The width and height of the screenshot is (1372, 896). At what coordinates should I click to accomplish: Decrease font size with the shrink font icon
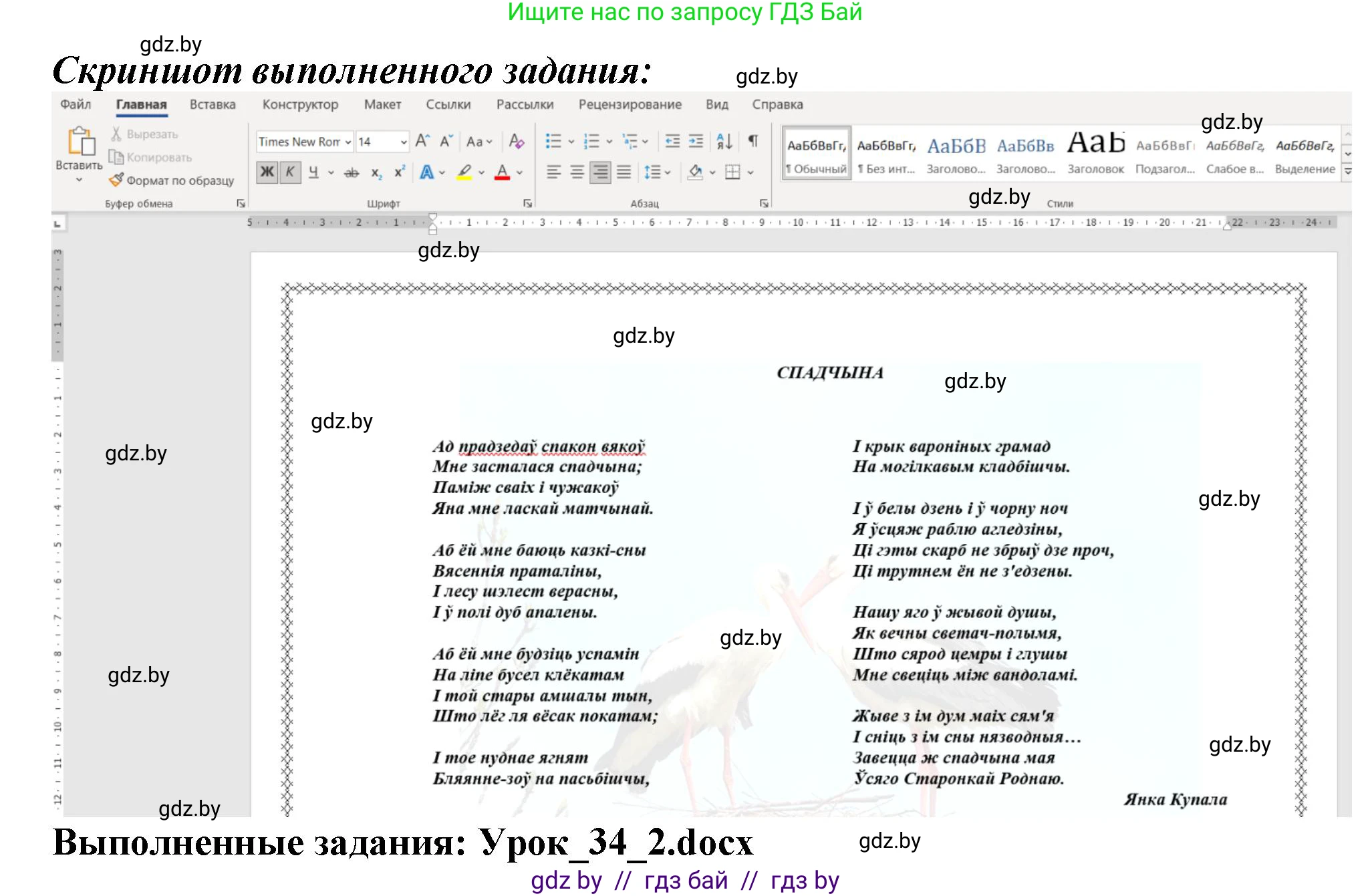click(x=446, y=141)
